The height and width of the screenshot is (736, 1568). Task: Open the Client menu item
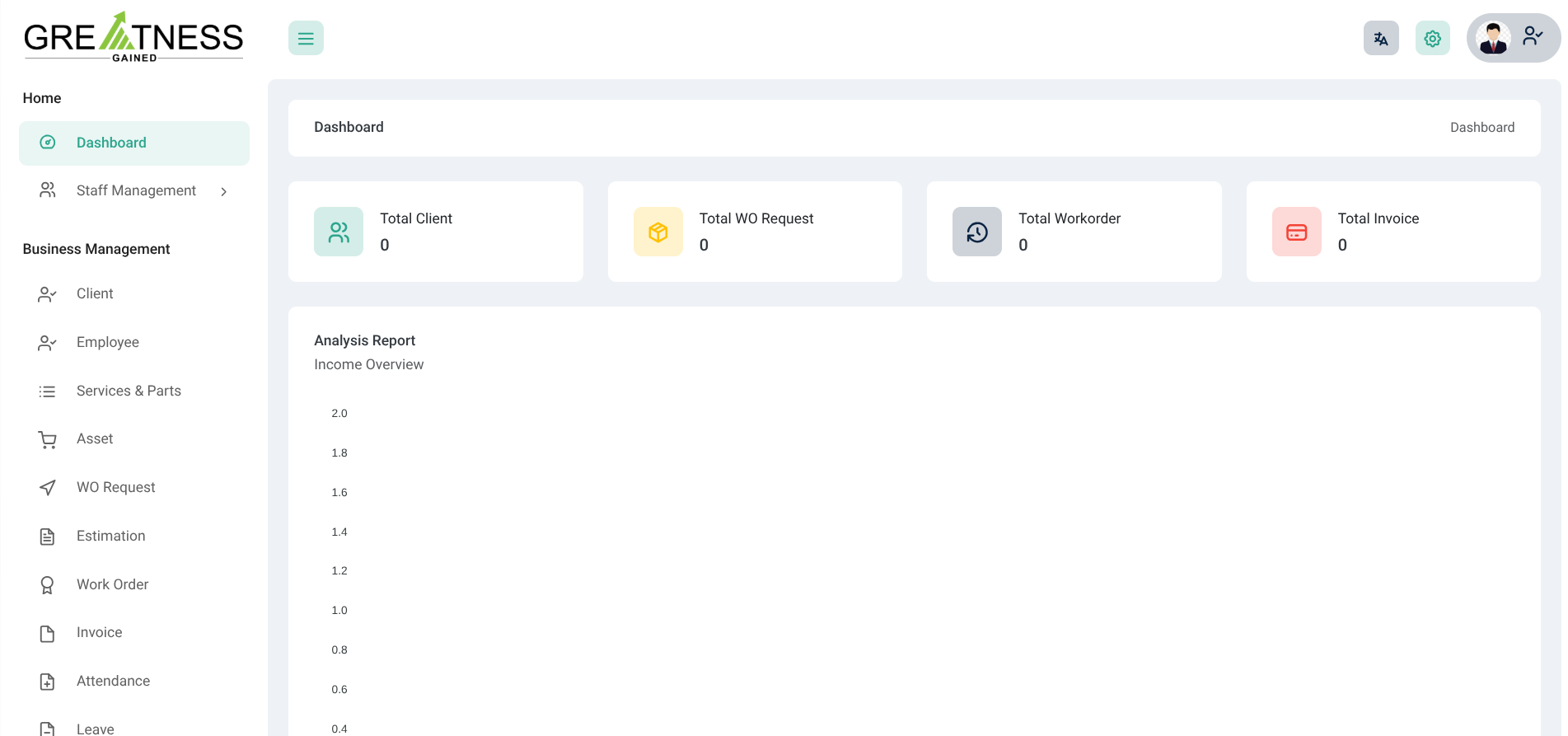click(x=95, y=294)
